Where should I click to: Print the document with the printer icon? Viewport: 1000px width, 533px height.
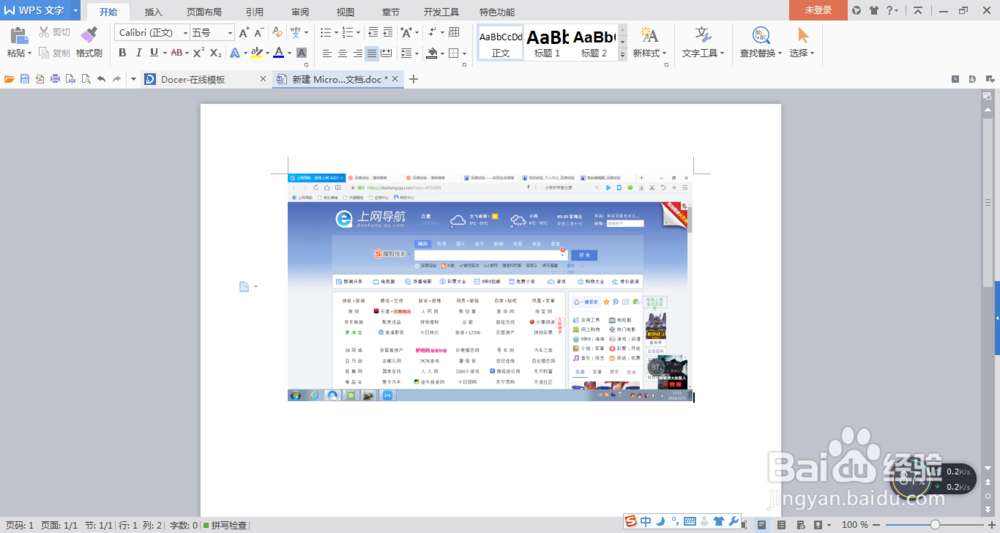(55, 79)
